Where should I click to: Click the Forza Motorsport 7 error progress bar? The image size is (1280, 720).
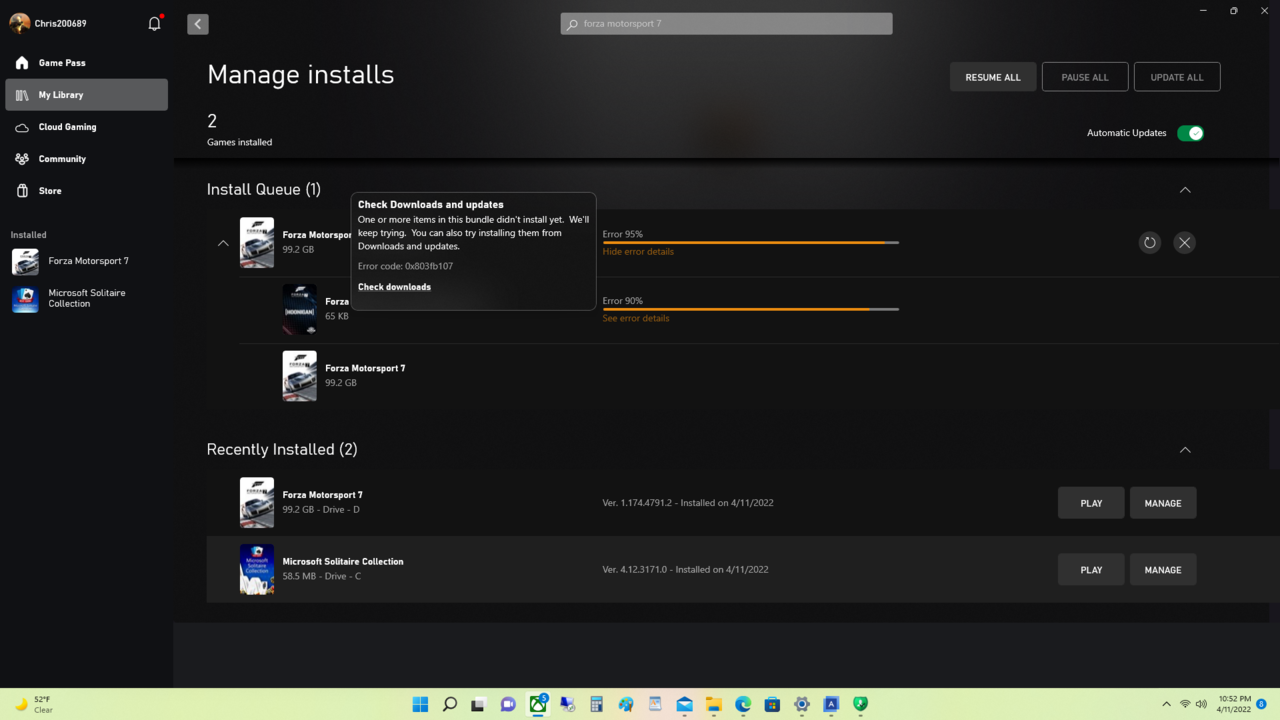[x=750, y=242]
